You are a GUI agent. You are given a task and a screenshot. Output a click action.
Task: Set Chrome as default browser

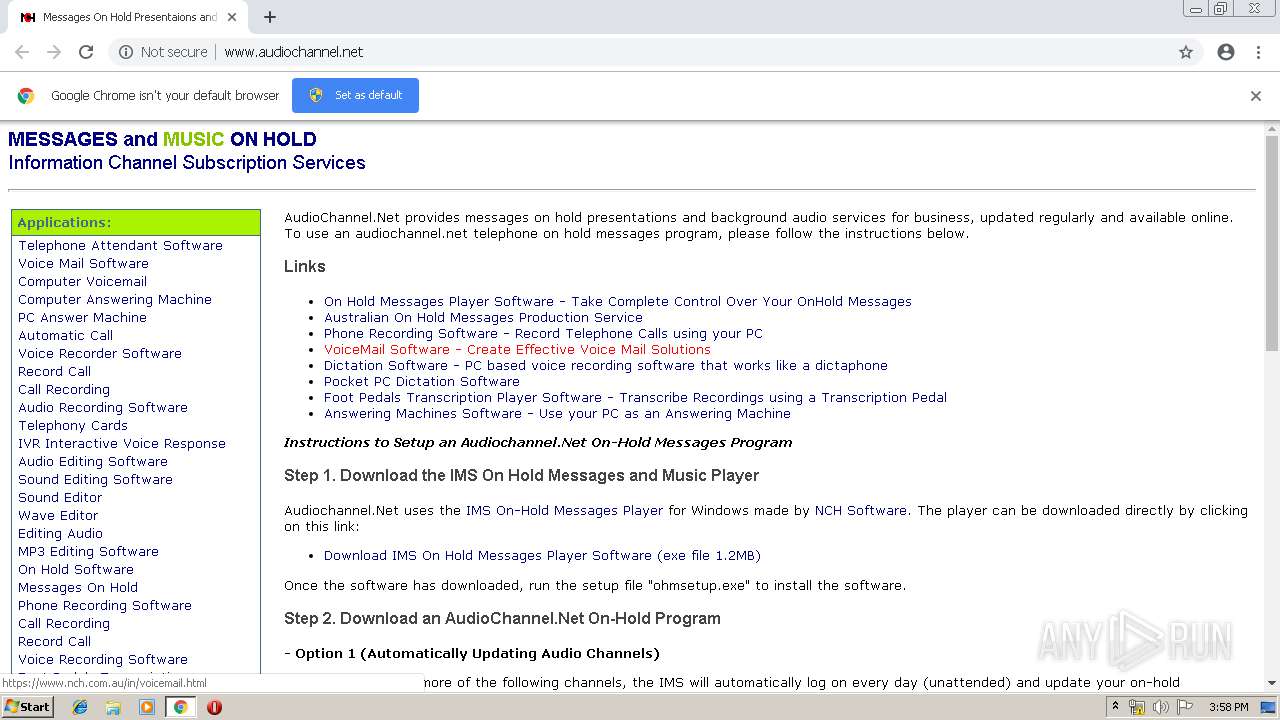click(x=355, y=95)
